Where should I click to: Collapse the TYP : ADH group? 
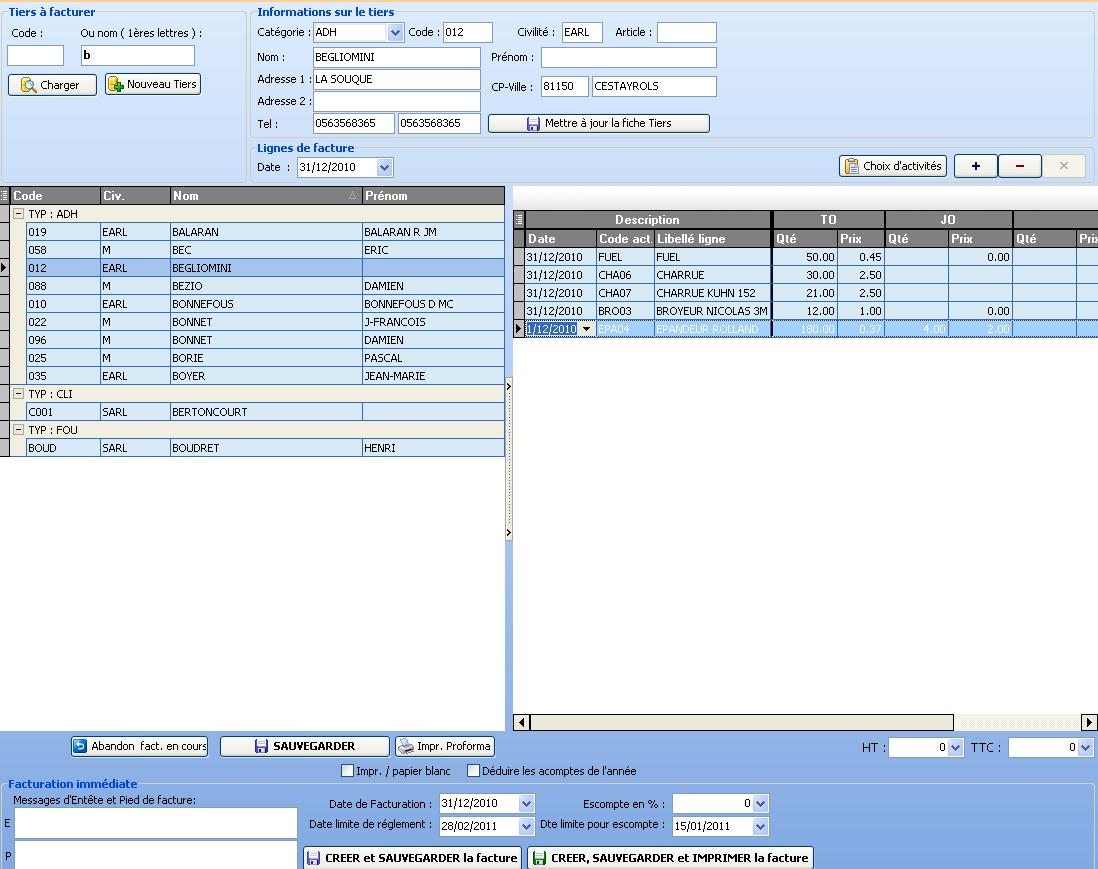[18, 214]
